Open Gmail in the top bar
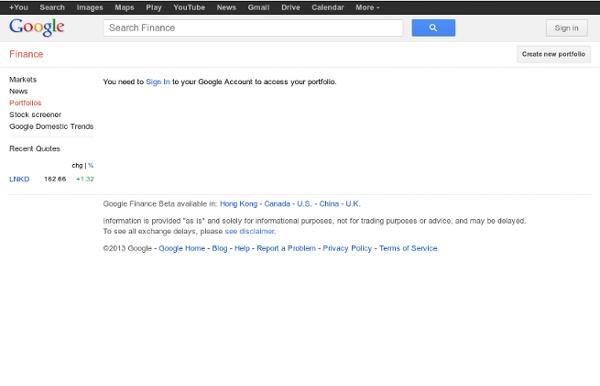The width and height of the screenshot is (600, 386). (x=258, y=7)
